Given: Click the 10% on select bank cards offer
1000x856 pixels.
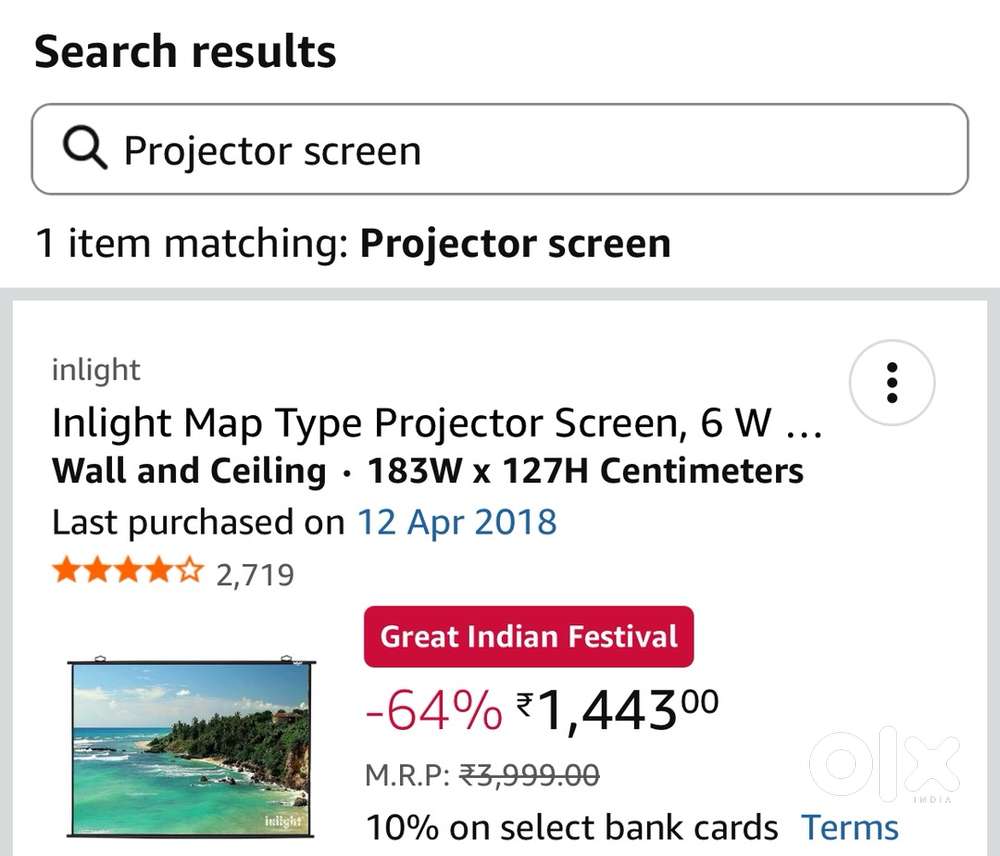Looking at the screenshot, I should coord(572,828).
